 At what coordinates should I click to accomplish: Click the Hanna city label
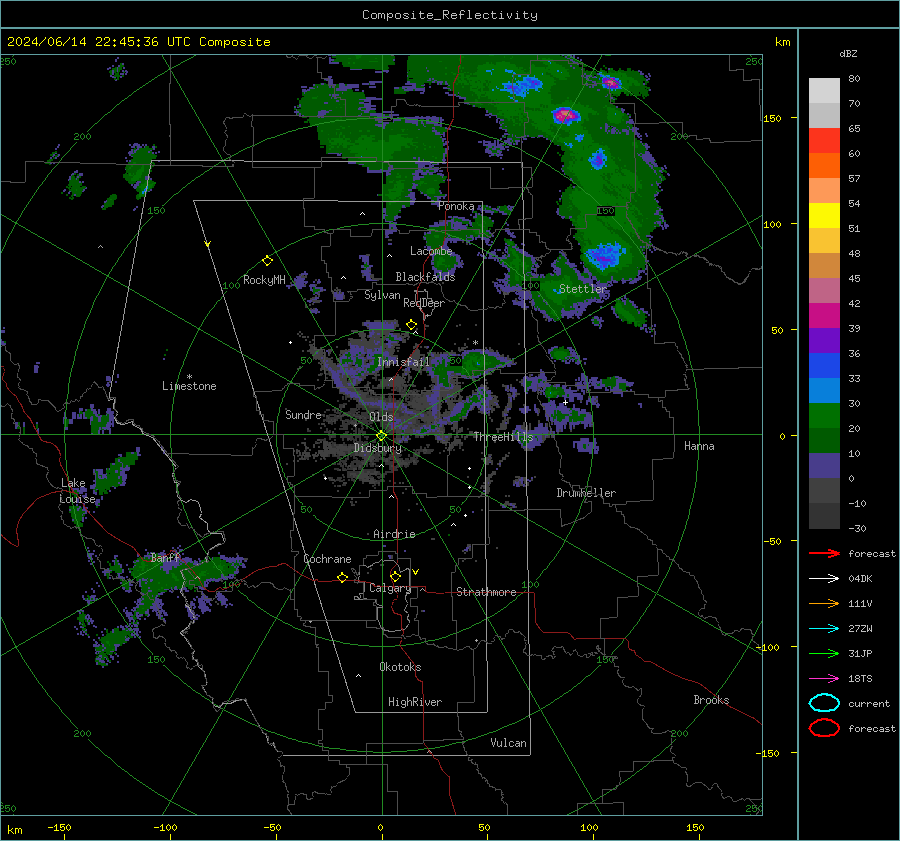click(x=699, y=446)
